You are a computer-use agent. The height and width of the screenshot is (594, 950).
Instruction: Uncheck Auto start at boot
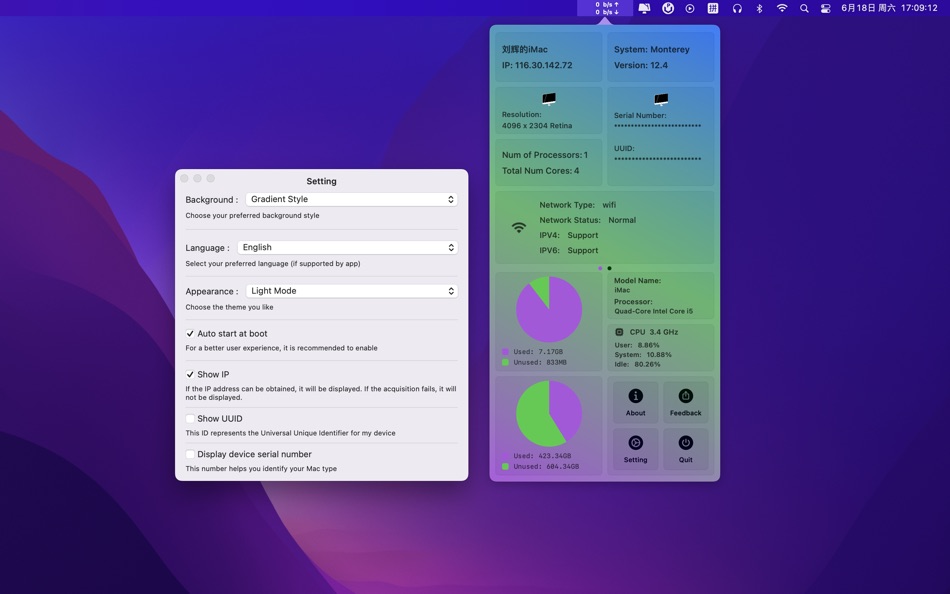coord(190,333)
